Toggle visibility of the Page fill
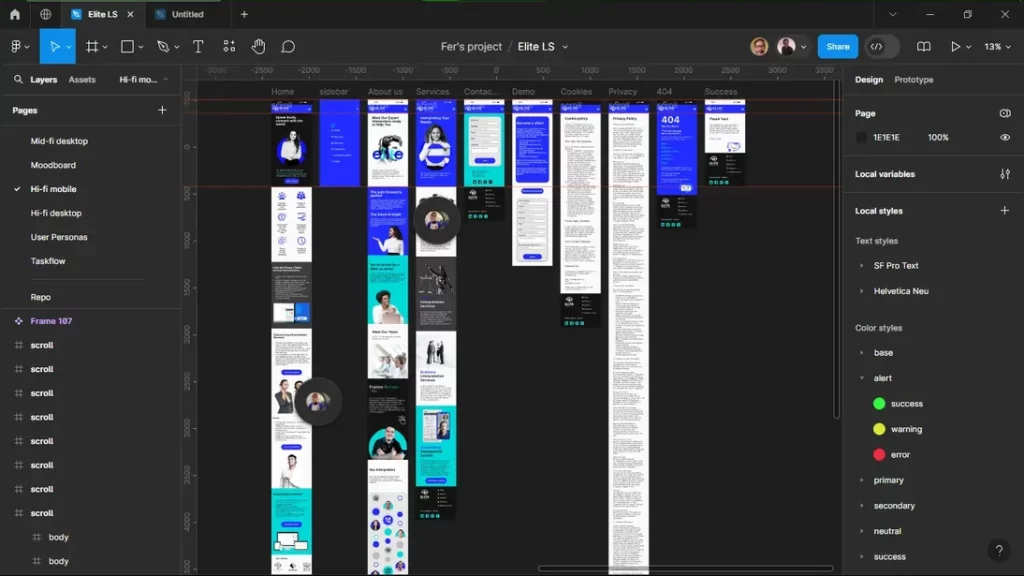Viewport: 1024px width, 576px height. [x=1005, y=137]
